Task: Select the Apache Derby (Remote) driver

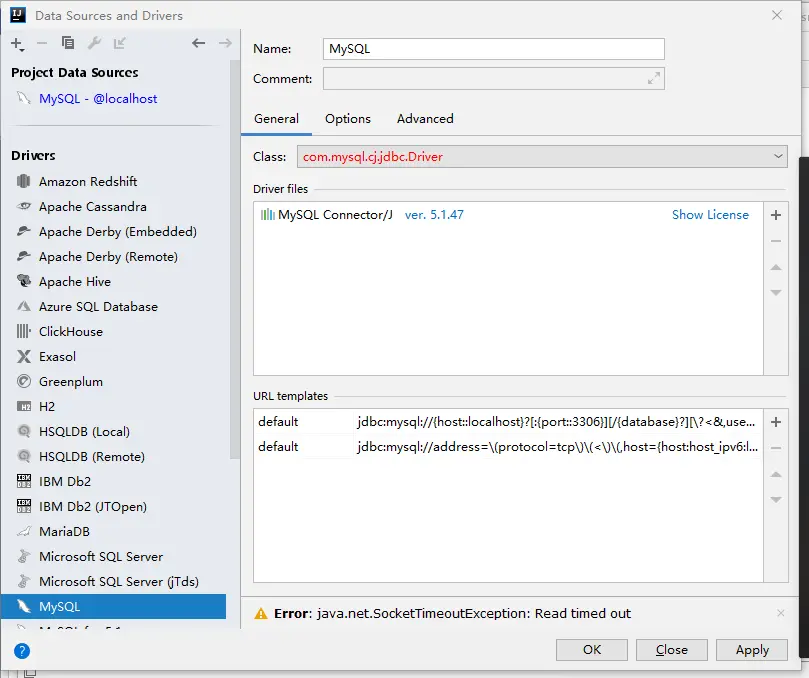Action: click(114, 256)
